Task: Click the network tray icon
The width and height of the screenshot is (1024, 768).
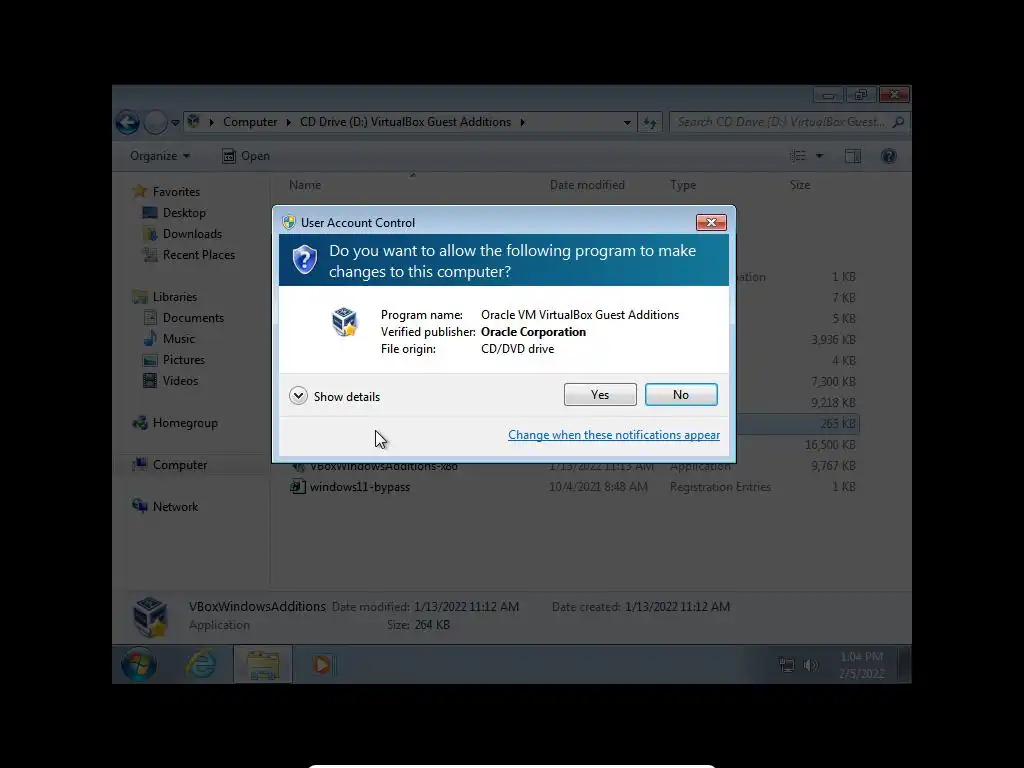Action: pos(787,665)
